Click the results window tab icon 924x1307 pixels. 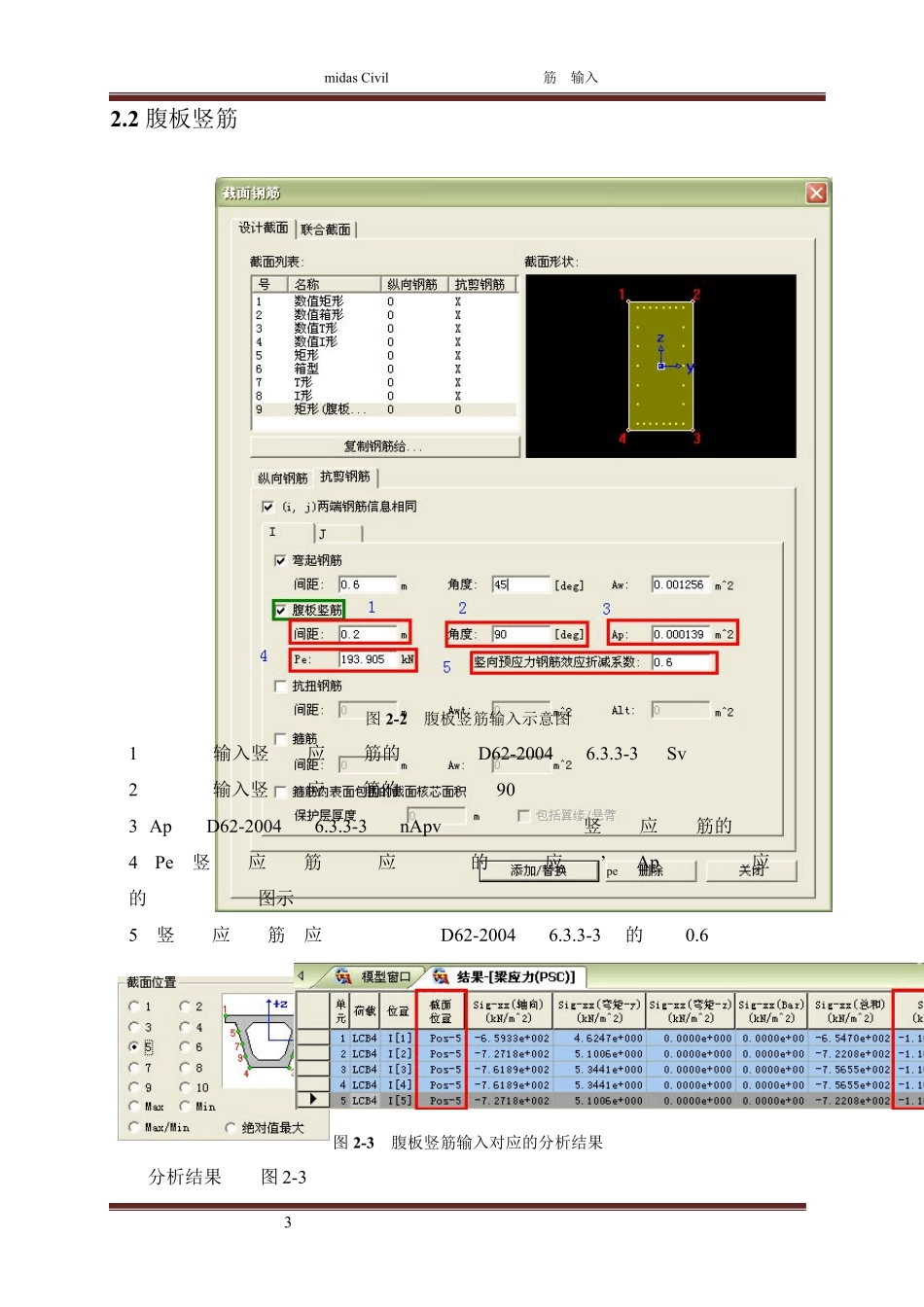coord(441,976)
